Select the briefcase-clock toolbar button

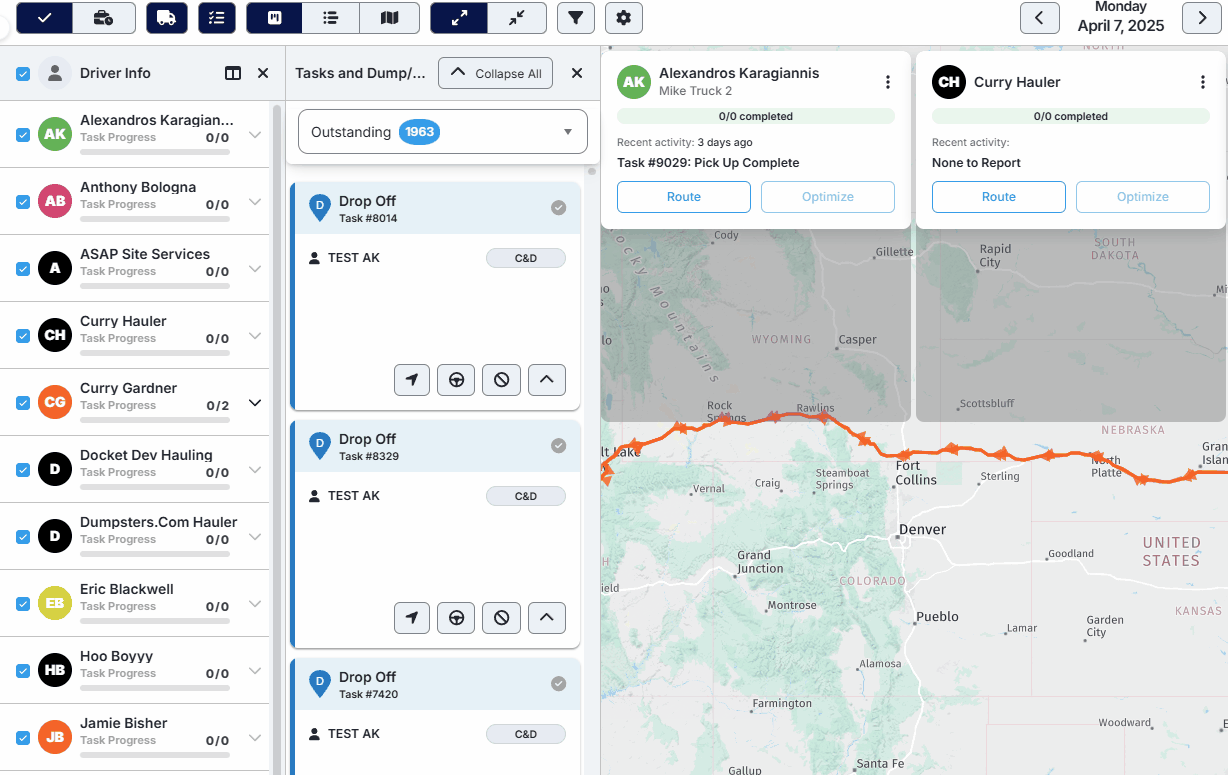coord(103,17)
